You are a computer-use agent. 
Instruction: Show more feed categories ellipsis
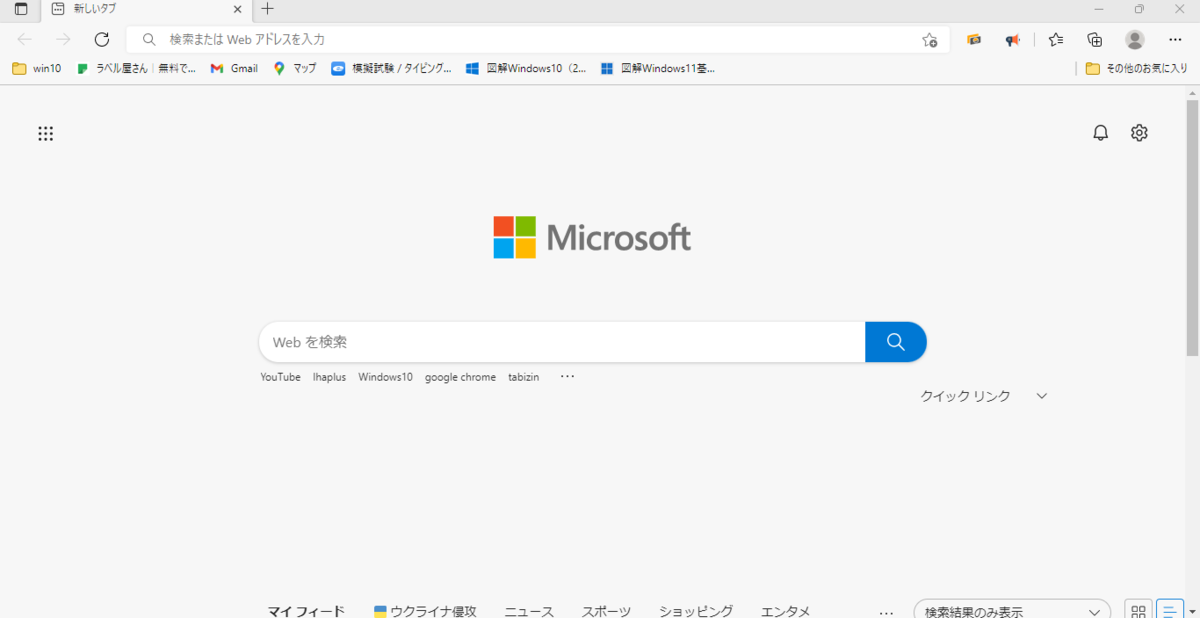click(x=886, y=611)
